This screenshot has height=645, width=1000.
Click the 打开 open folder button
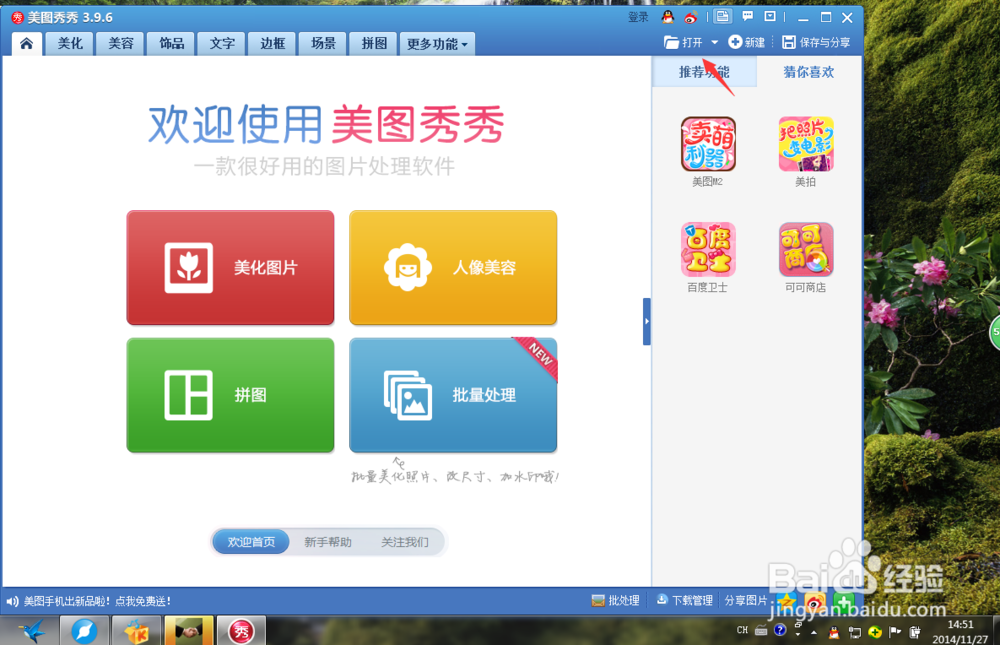pos(683,42)
